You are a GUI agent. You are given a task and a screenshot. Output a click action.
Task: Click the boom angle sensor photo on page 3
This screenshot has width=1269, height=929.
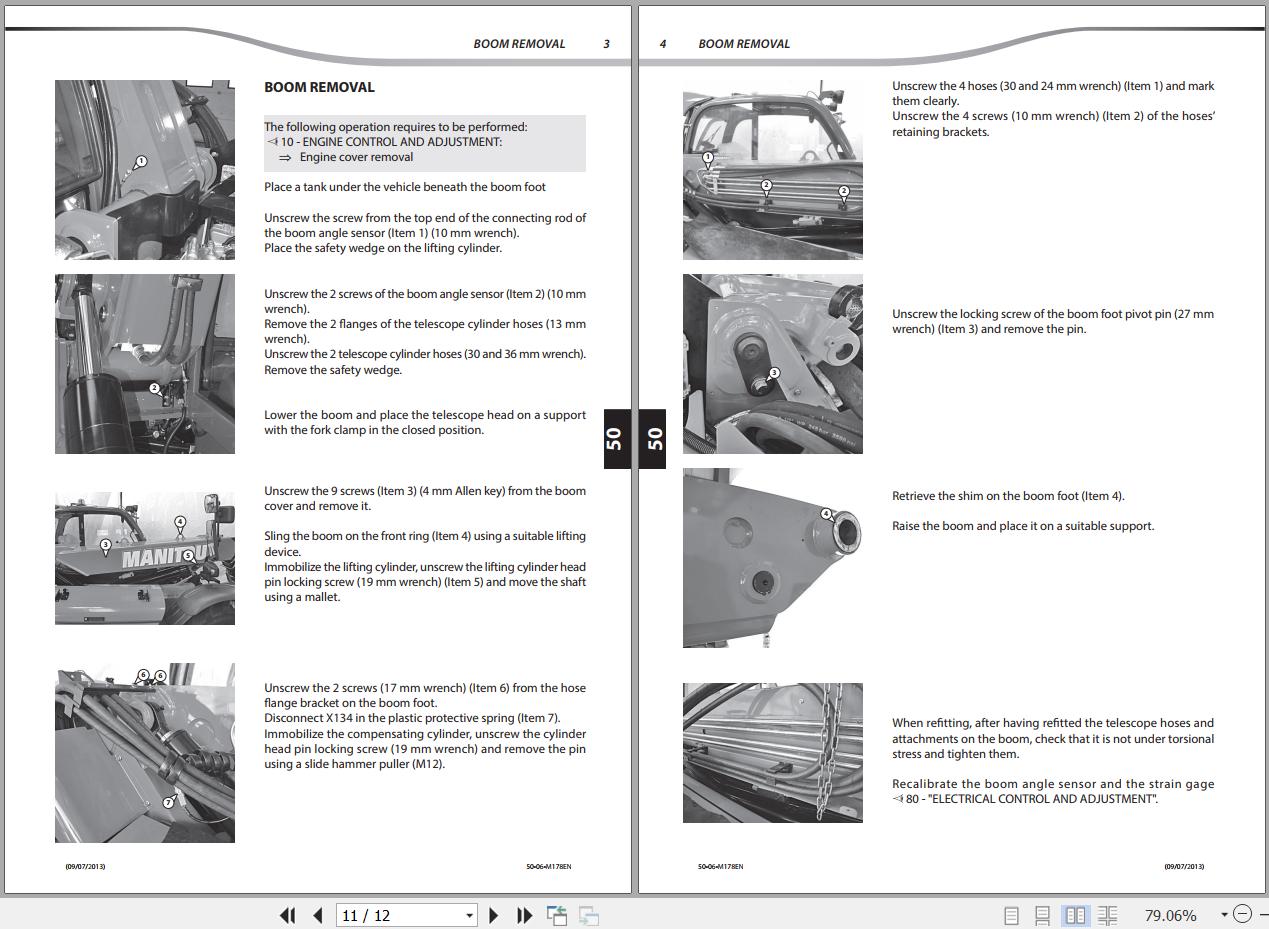coord(145,170)
